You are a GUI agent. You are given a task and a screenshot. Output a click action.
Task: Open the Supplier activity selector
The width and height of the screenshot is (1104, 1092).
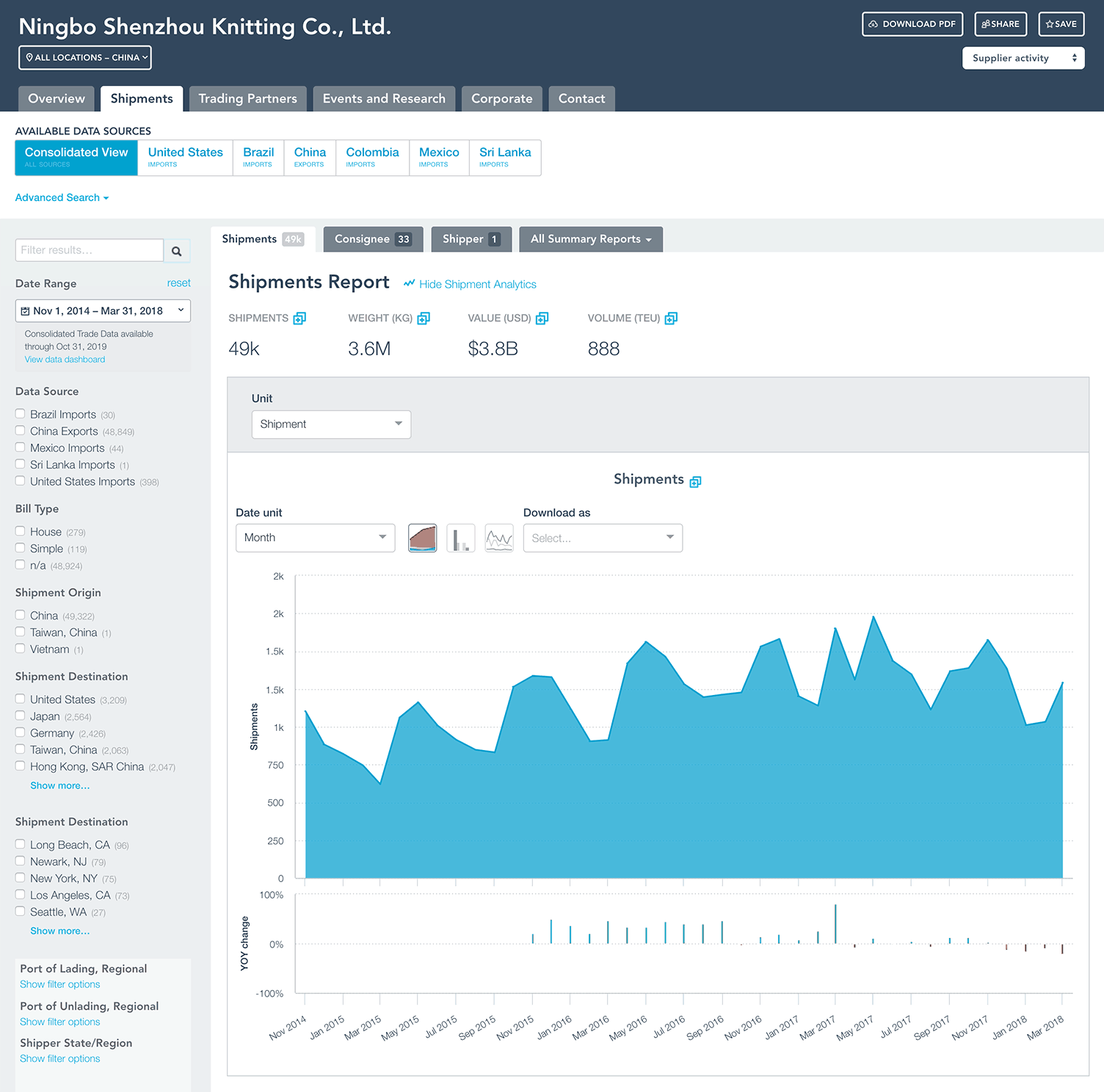1023,58
